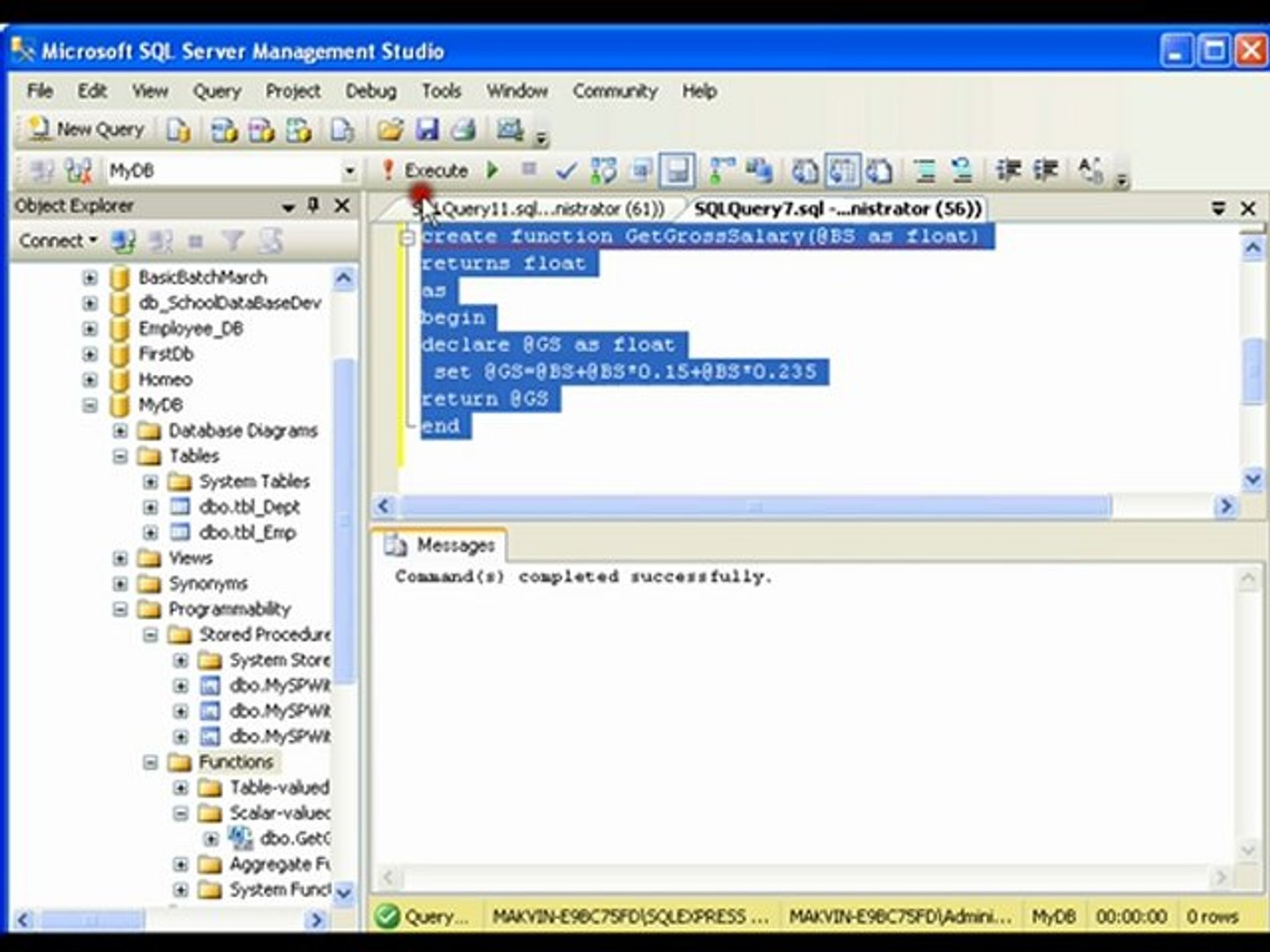Image resolution: width=1270 pixels, height=952 pixels.
Task: Click the Open File folder icon
Action: 389,130
